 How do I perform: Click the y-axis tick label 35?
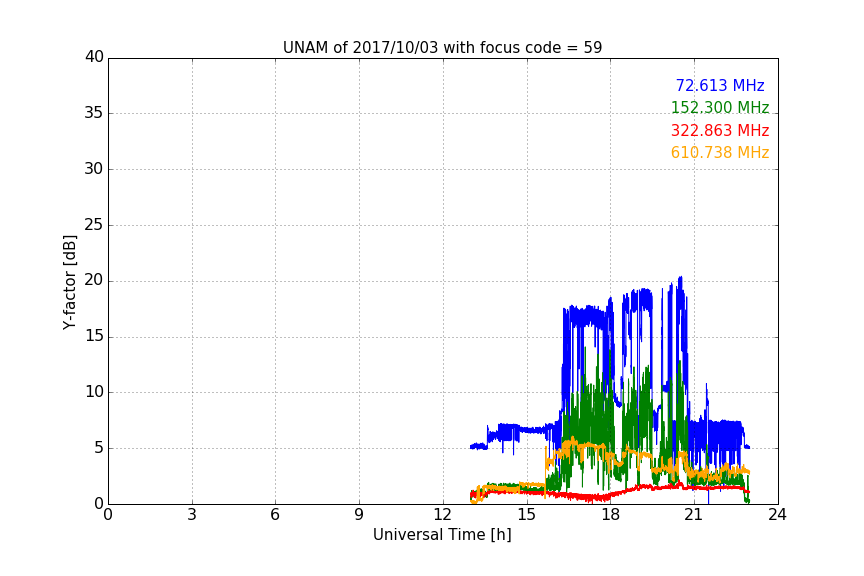coord(94,113)
